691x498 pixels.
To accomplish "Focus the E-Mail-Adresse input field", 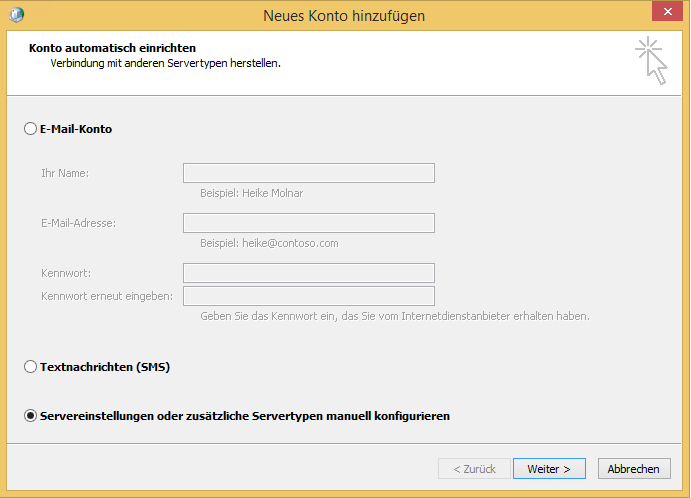I will [308, 223].
